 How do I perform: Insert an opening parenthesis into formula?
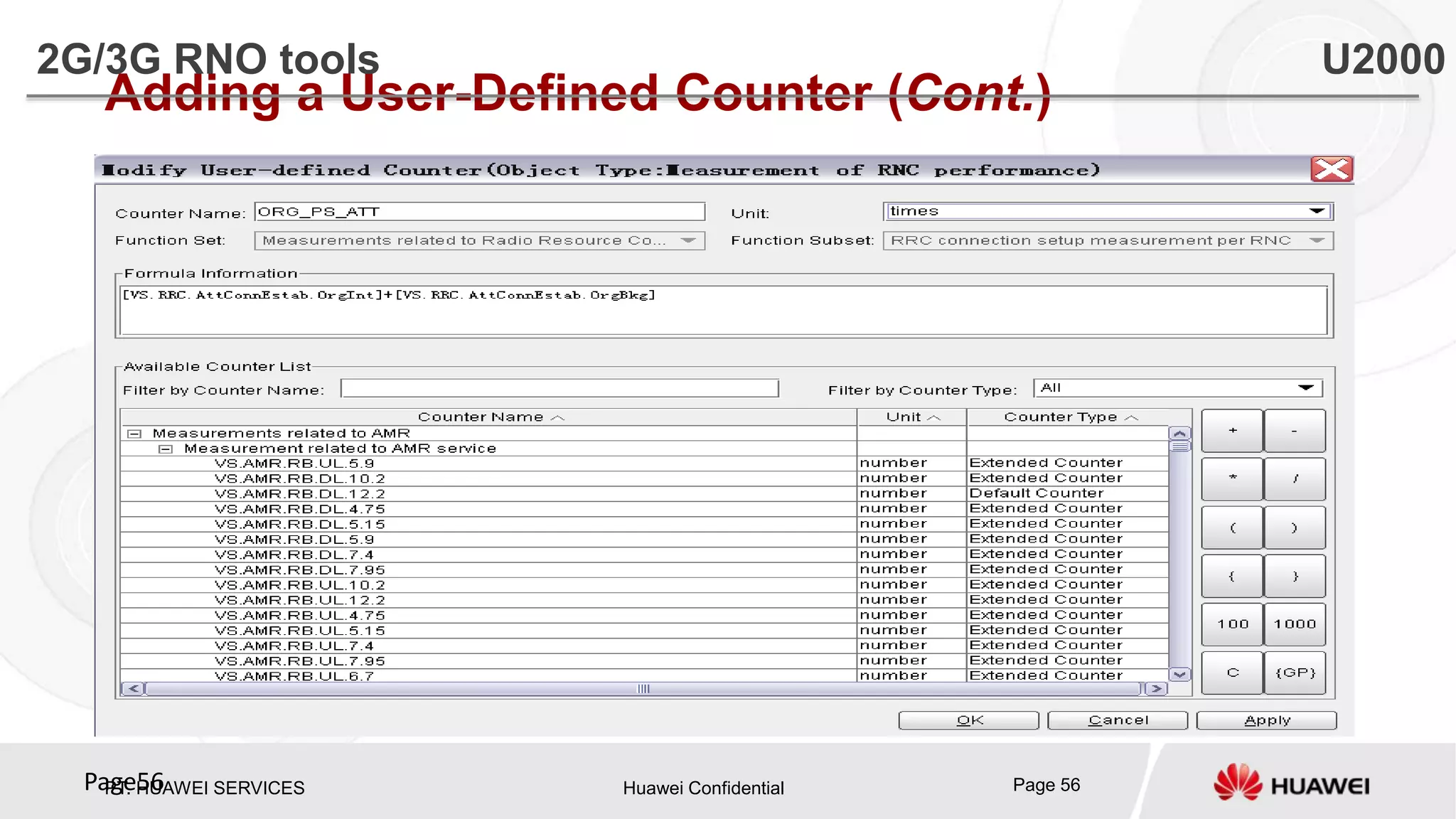[x=1232, y=528]
